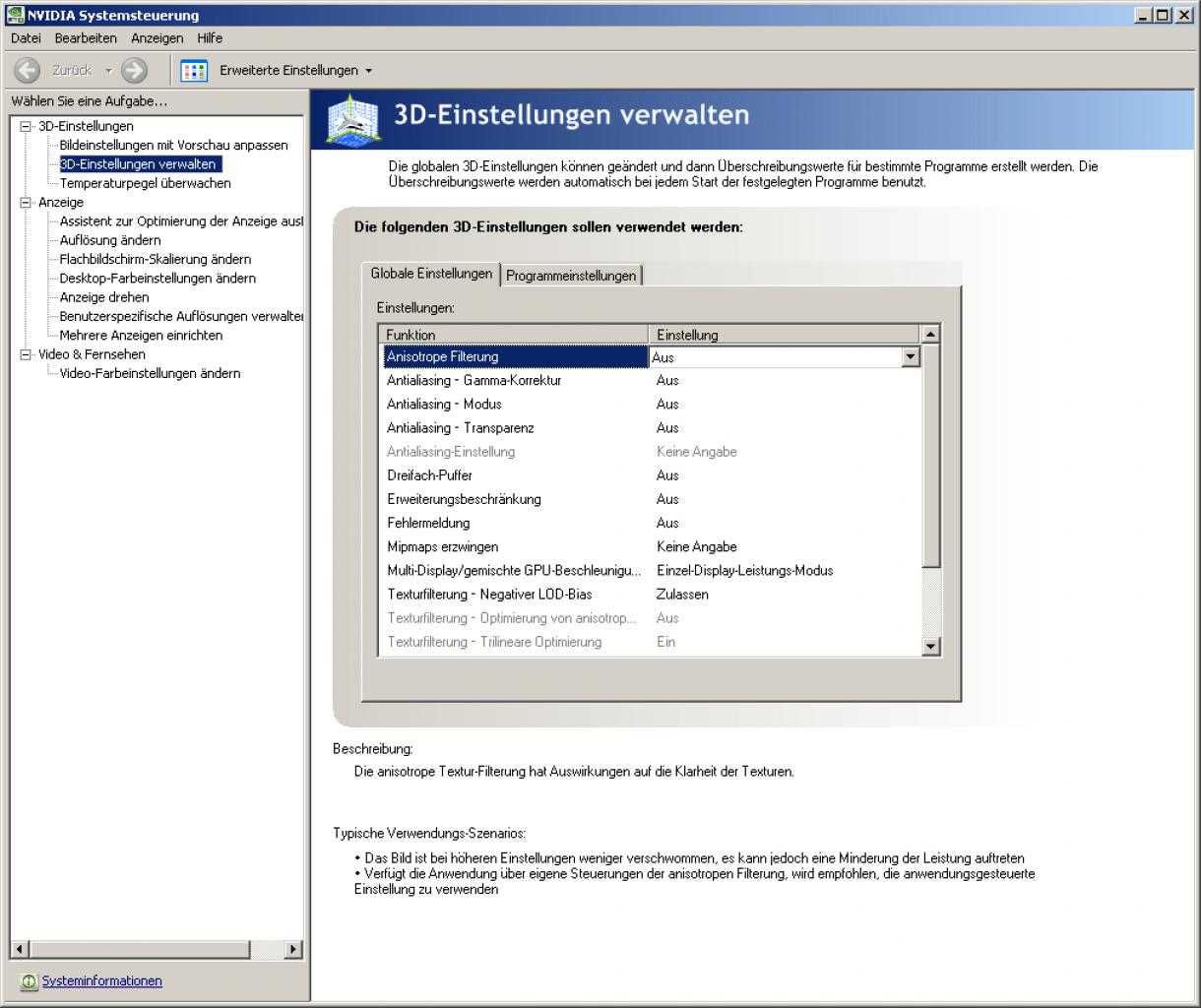This screenshot has width=1201, height=1008.
Task: Click the NVIDIA title bar icon
Action: [15, 15]
